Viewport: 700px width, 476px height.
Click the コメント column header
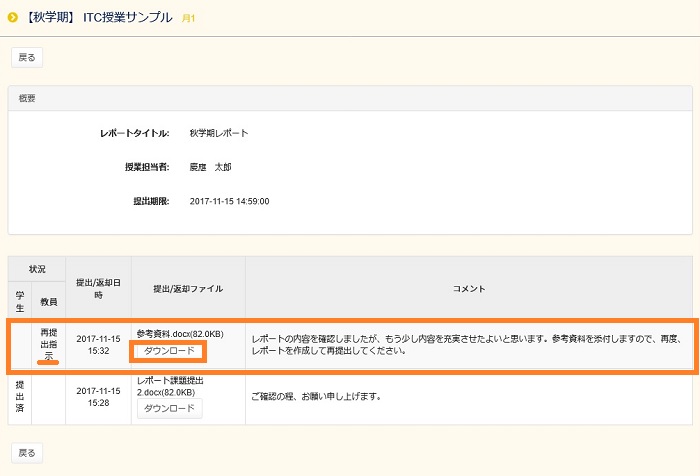[468, 289]
